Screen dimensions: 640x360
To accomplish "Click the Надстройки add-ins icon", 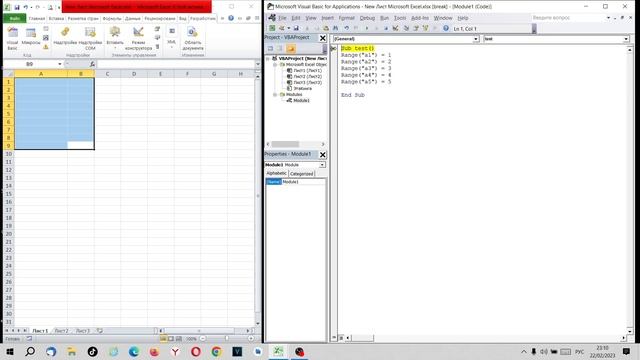I will coord(65,37).
